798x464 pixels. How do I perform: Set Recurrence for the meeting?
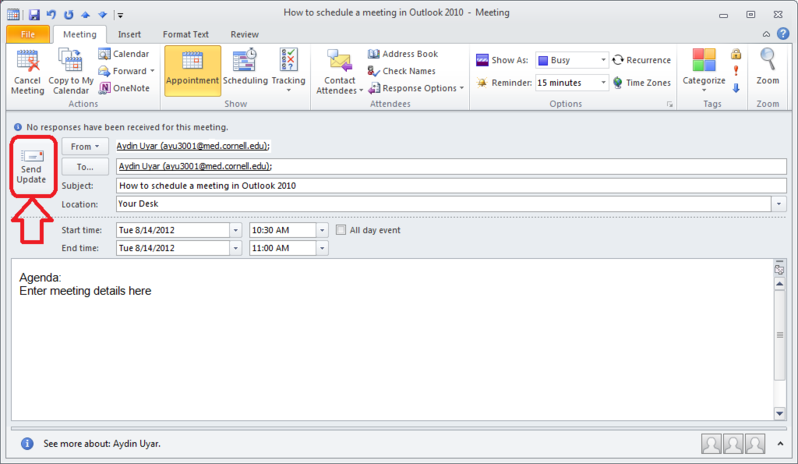pyautogui.click(x=641, y=60)
